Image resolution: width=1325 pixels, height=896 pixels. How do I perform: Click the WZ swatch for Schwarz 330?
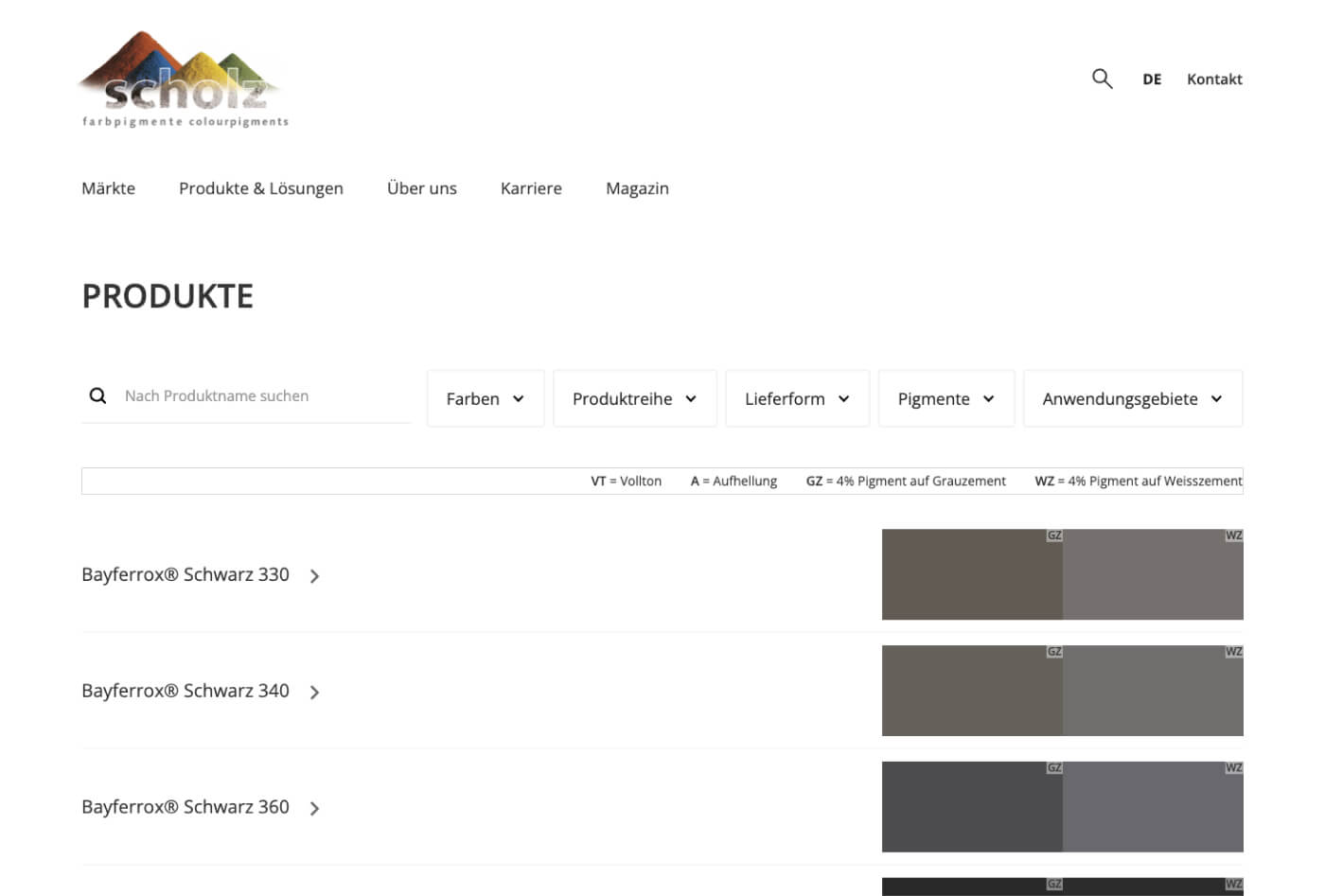pos(1153,574)
